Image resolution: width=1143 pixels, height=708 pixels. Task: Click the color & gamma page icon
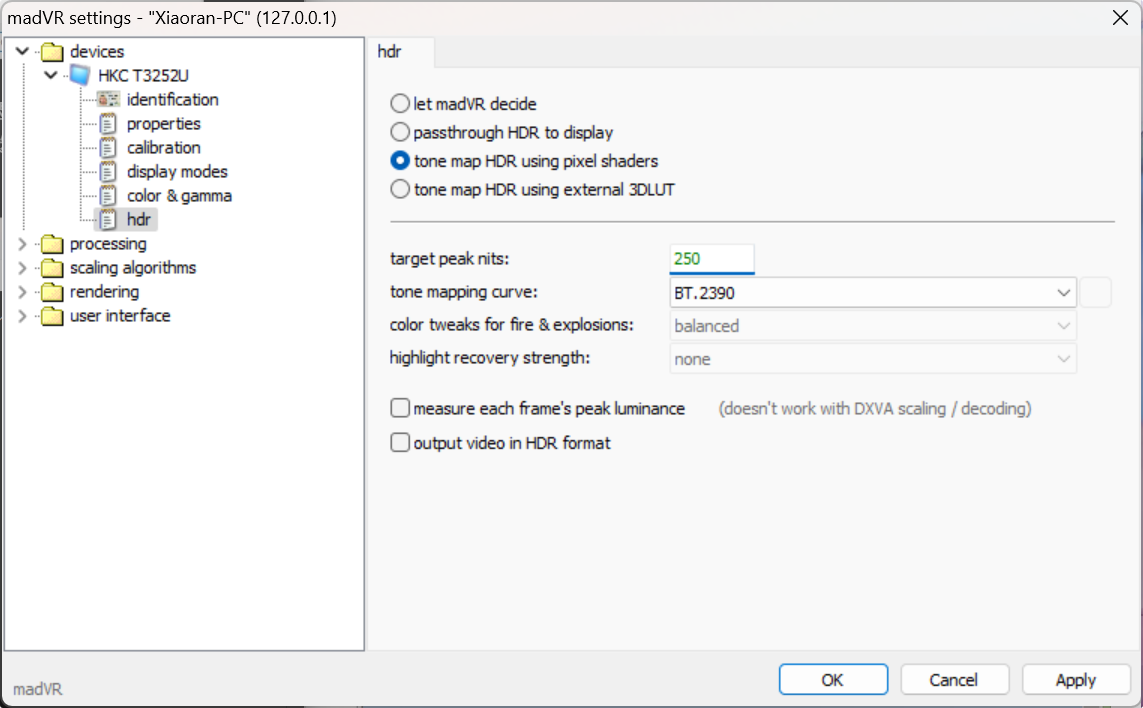tap(108, 196)
